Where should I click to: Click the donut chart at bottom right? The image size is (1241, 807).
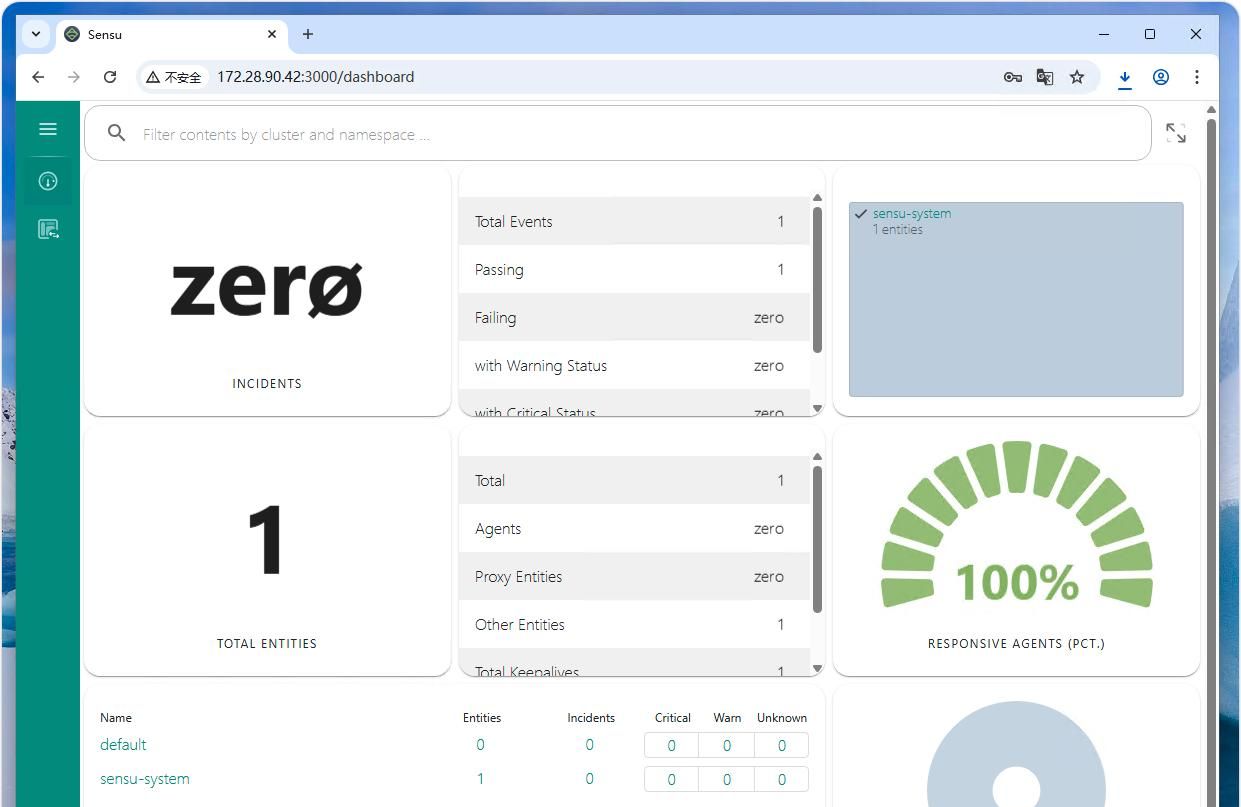click(x=1016, y=754)
